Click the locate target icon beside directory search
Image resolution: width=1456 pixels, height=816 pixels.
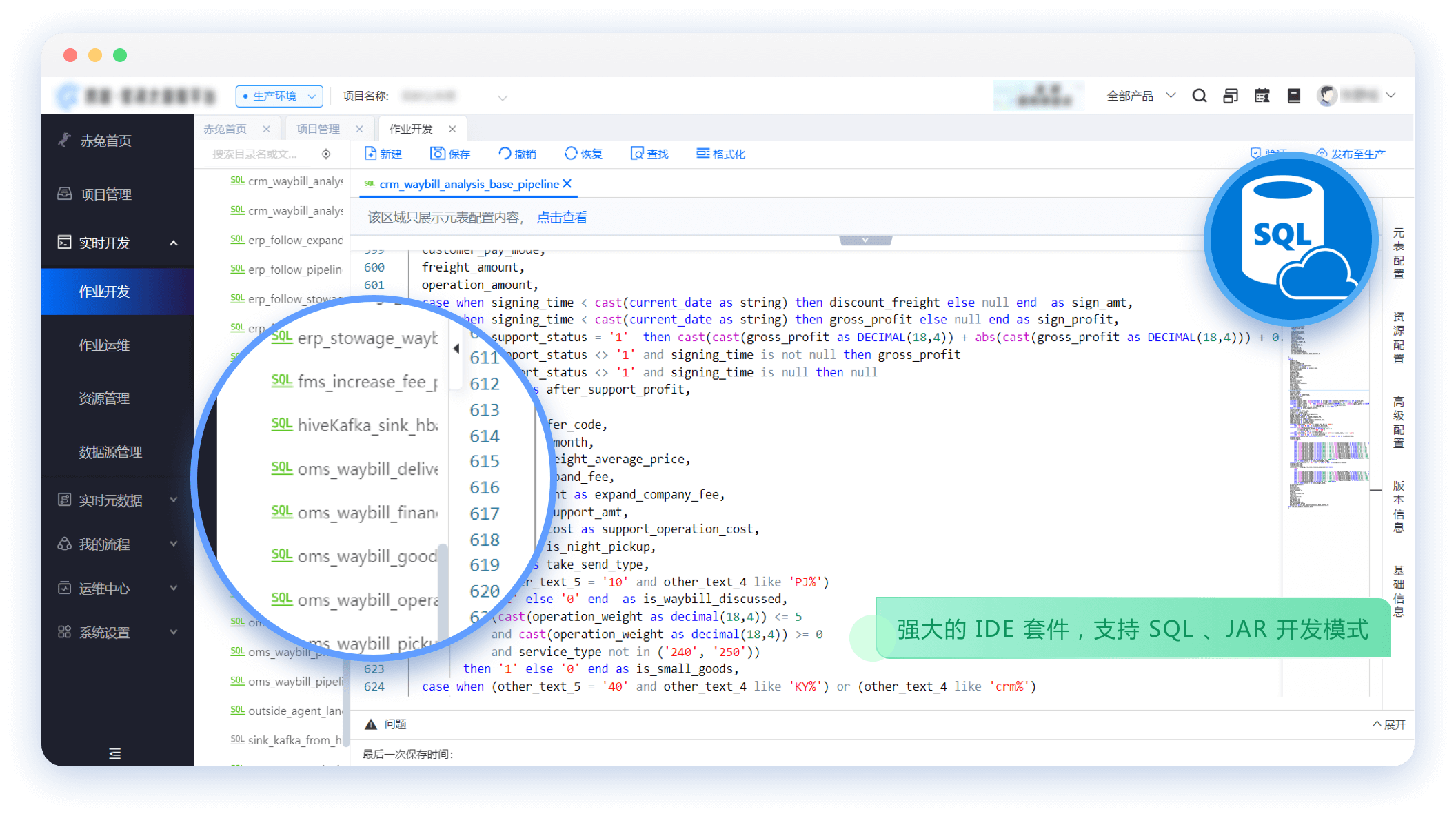326,154
